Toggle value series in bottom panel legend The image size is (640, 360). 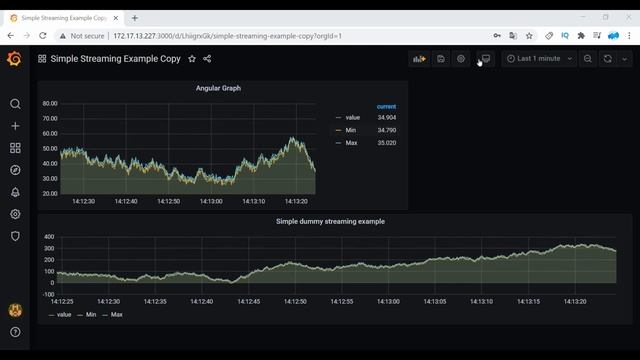click(x=64, y=315)
